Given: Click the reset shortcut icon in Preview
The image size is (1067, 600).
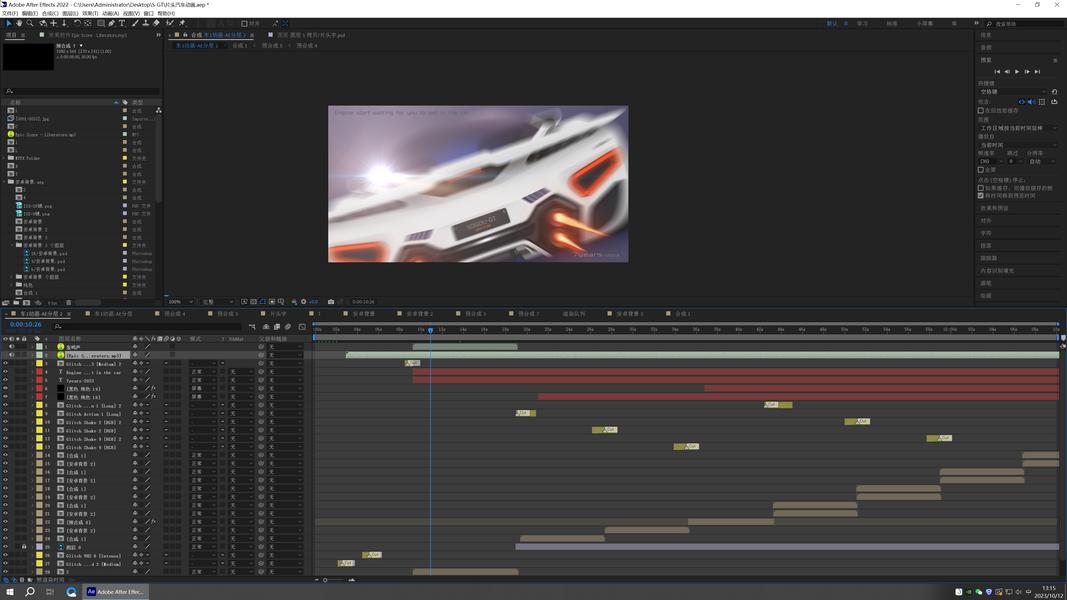Looking at the screenshot, I should pos(1054,92).
